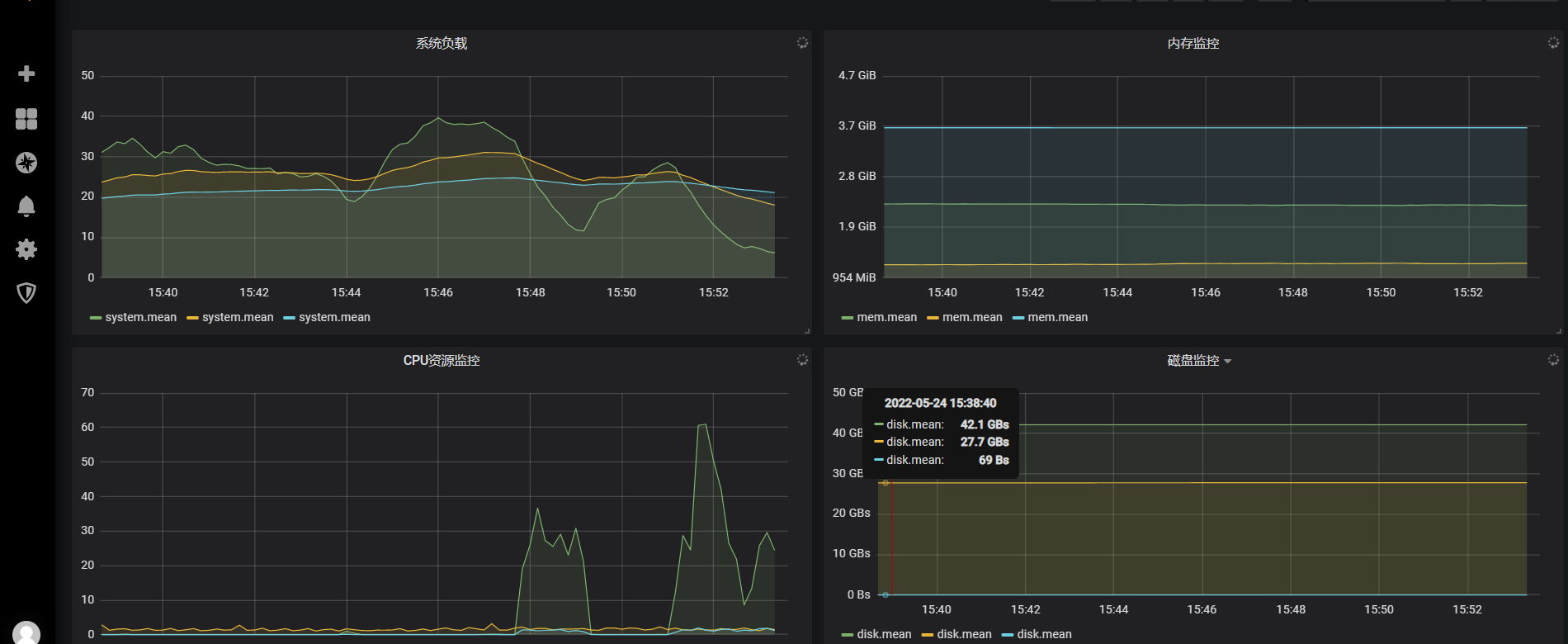Click loading spinner of 系统负载 panel

click(802, 42)
